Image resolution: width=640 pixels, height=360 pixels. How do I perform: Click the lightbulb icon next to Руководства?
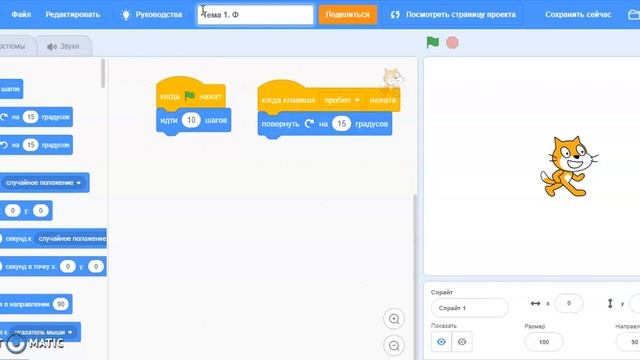tap(126, 15)
